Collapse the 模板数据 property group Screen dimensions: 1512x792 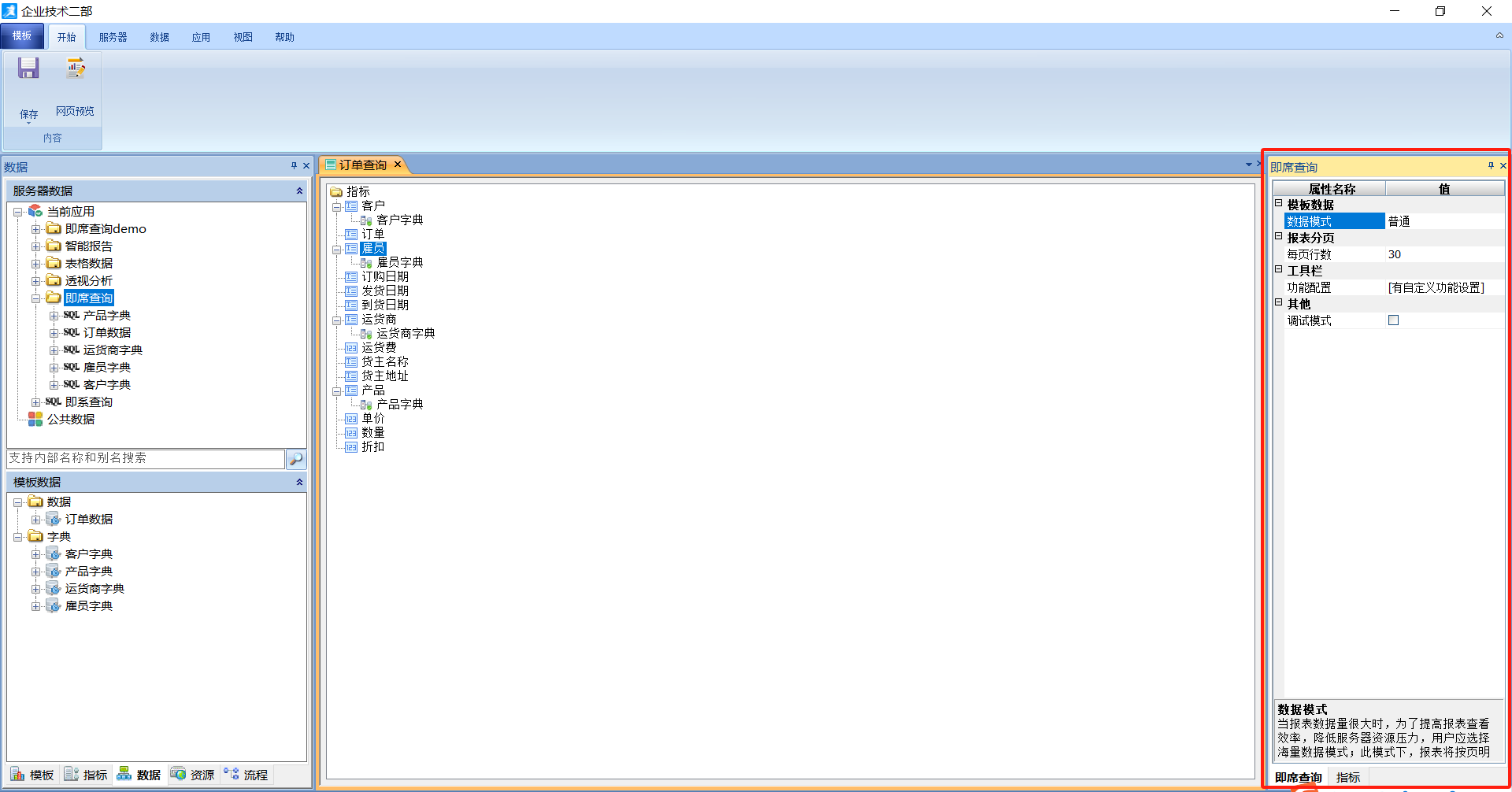[1279, 204]
